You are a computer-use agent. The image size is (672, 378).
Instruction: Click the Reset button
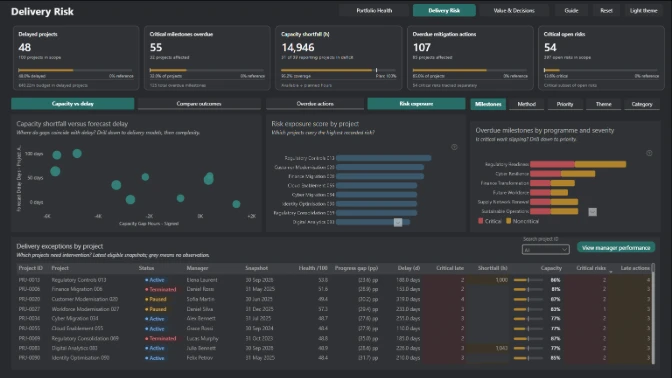coord(606,10)
